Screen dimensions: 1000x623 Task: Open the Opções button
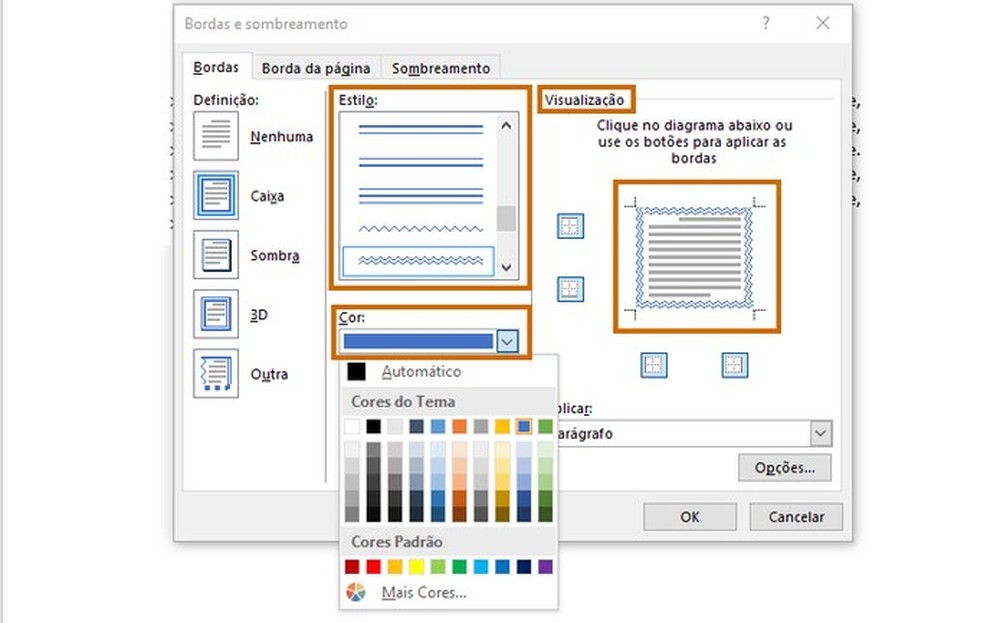[784, 467]
